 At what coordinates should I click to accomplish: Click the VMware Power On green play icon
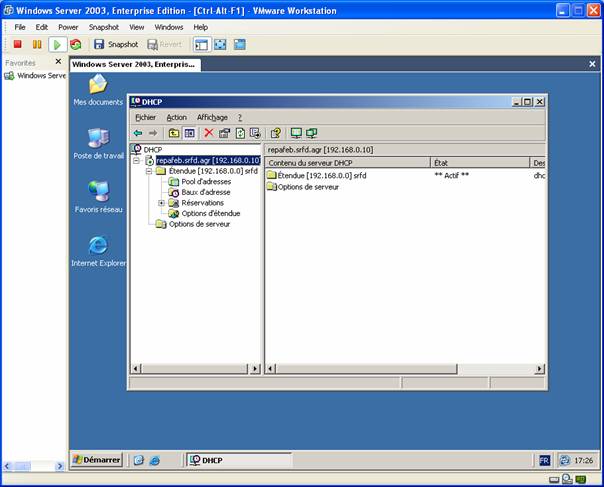(x=57, y=44)
